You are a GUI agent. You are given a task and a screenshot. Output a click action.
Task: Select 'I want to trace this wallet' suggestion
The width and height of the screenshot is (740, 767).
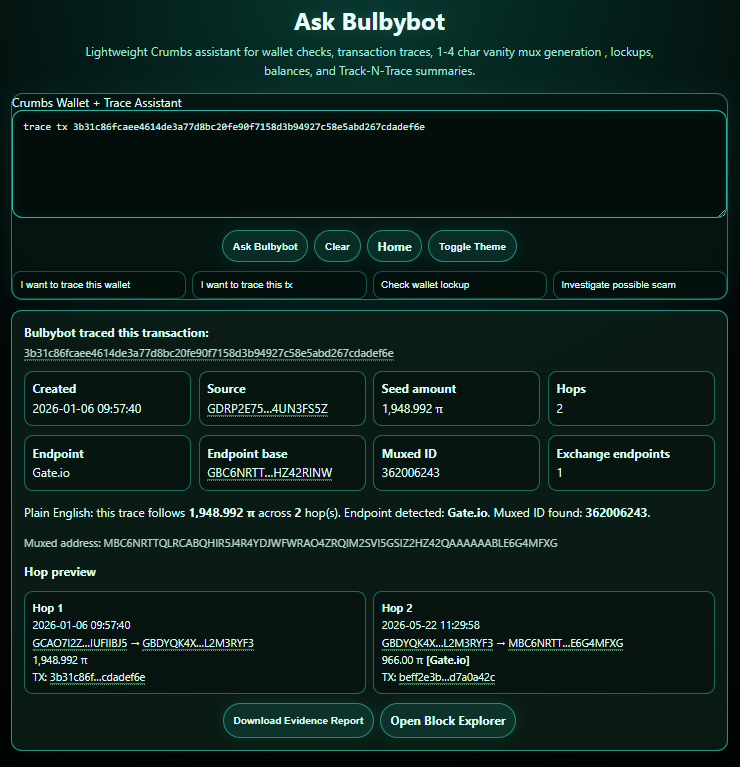click(99, 285)
